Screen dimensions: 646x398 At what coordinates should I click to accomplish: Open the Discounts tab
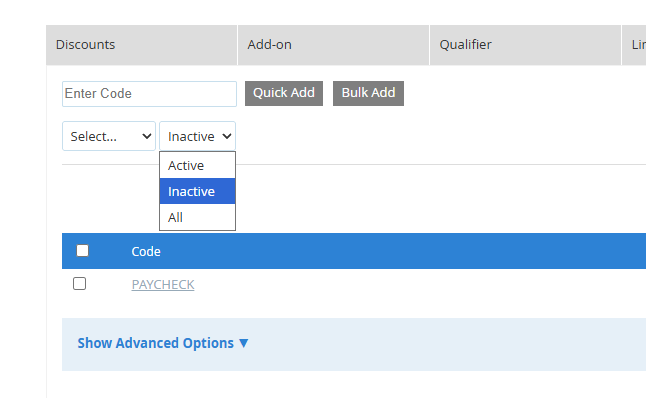[141, 45]
